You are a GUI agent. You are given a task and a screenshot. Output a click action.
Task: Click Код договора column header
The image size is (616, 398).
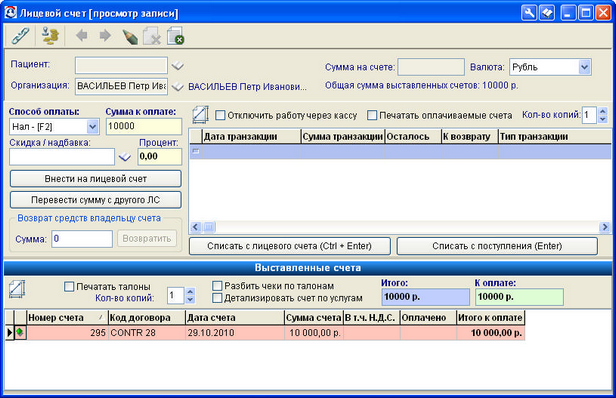[146, 317]
